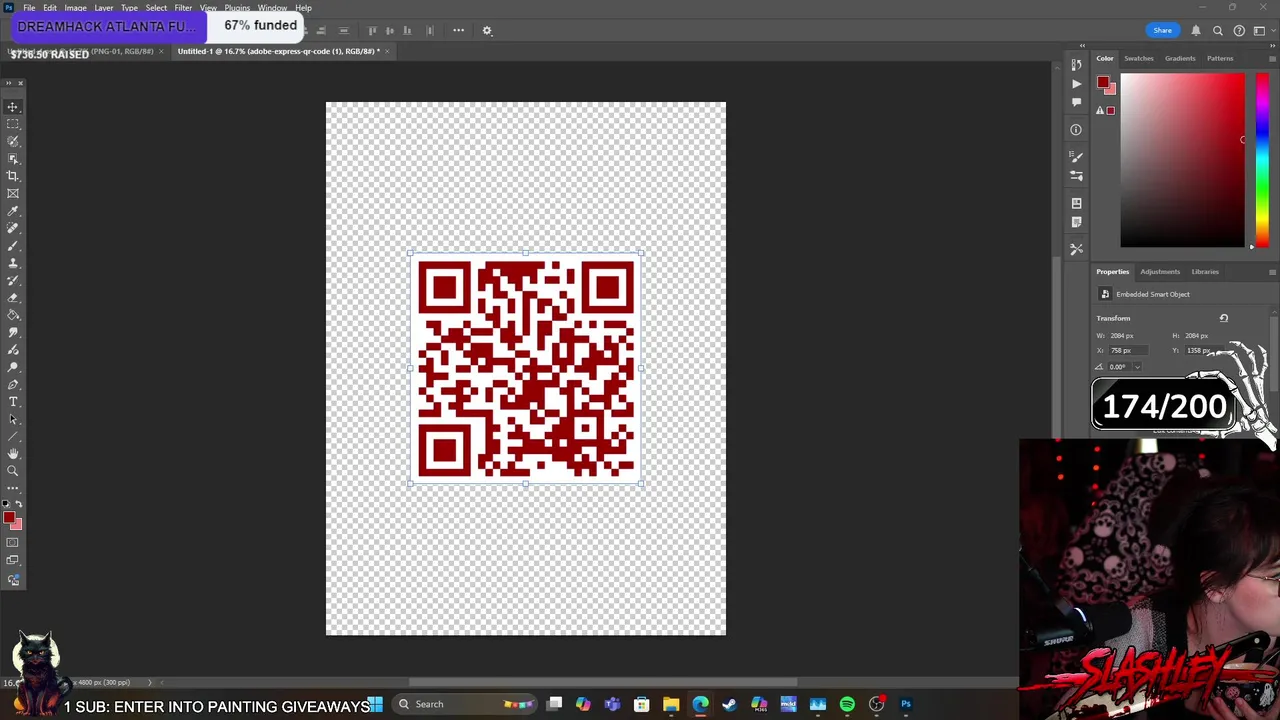The width and height of the screenshot is (1280, 720).
Task: Adjust the rainbow hue slider
Action: [1262, 160]
